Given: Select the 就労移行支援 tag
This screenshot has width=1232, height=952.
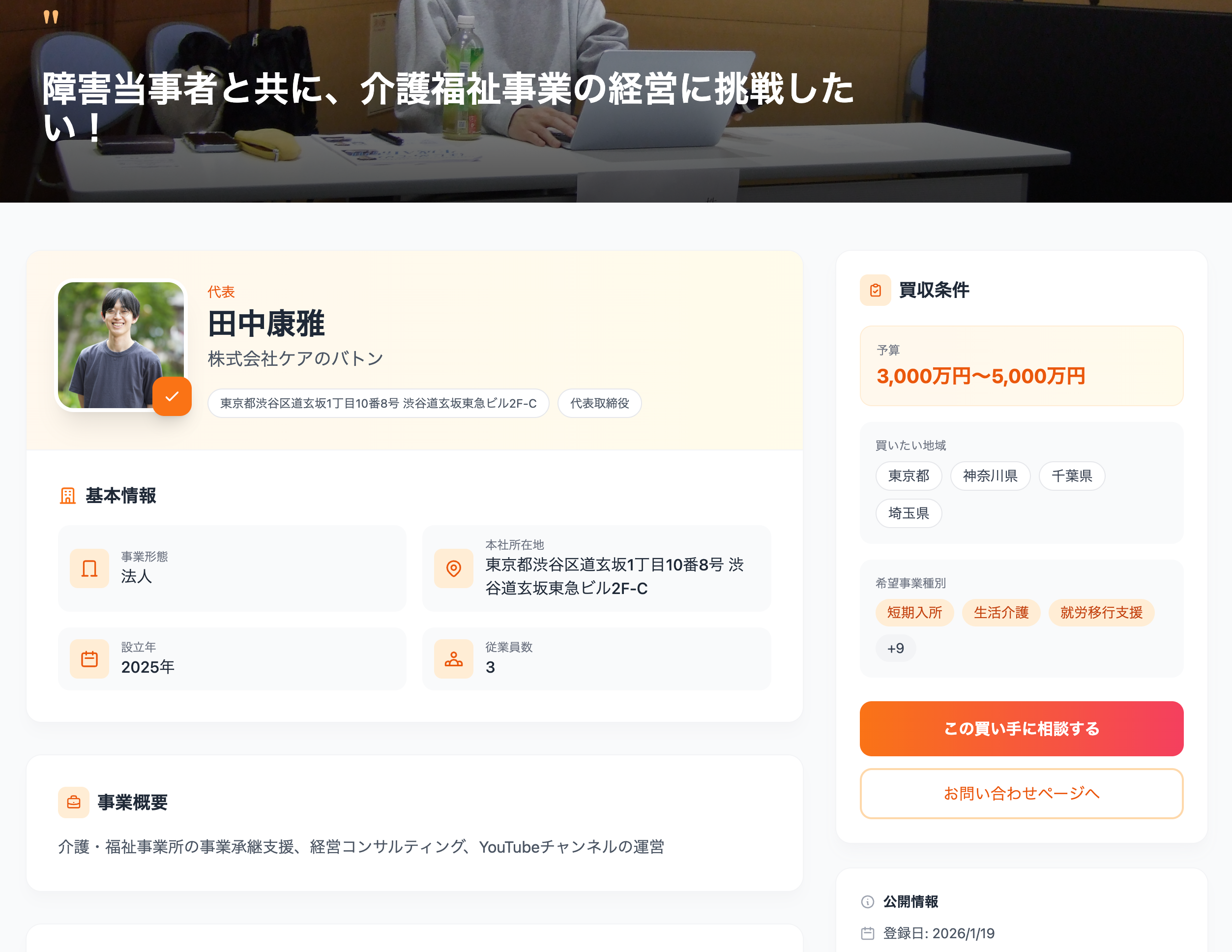Looking at the screenshot, I should coord(1101,612).
